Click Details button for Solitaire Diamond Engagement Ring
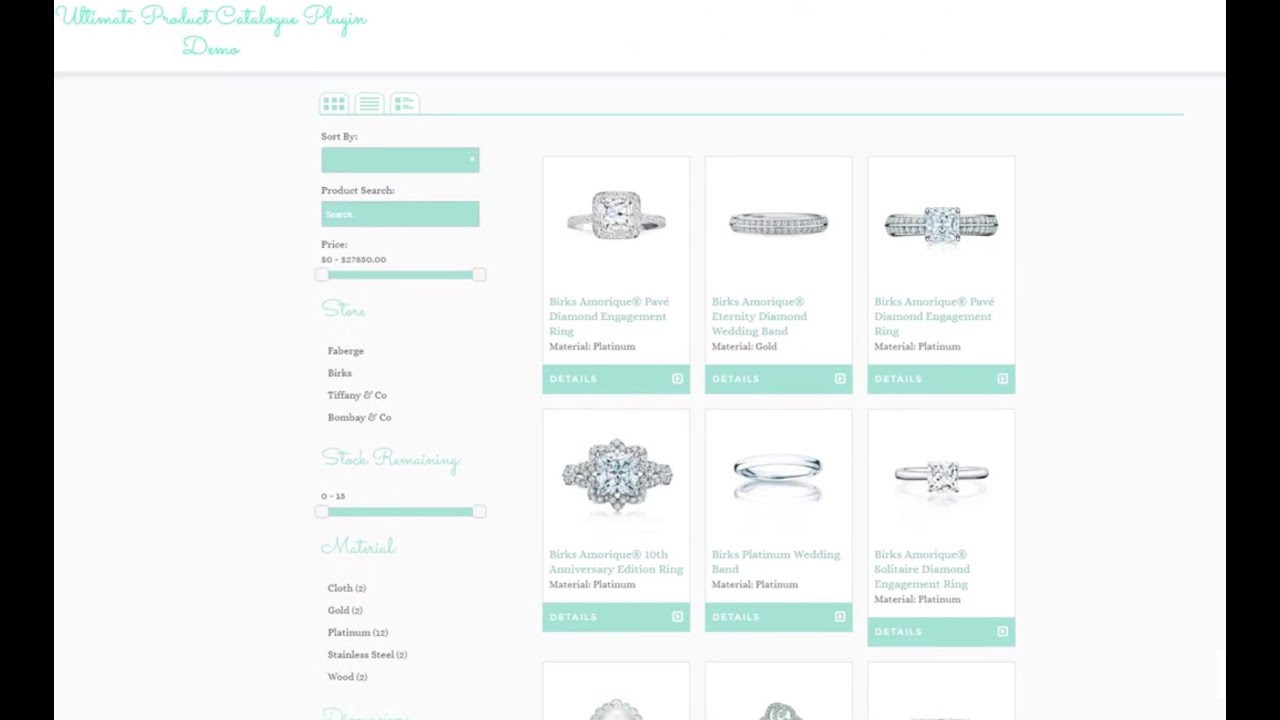The height and width of the screenshot is (720, 1280). (x=941, y=632)
